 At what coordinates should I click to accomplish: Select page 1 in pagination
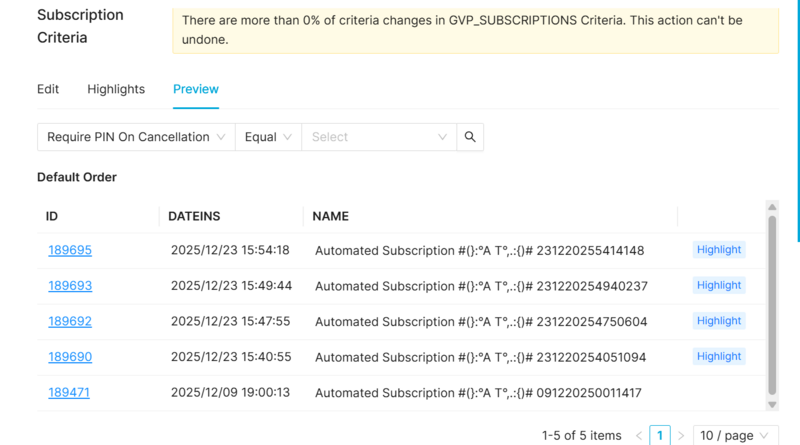click(x=660, y=436)
